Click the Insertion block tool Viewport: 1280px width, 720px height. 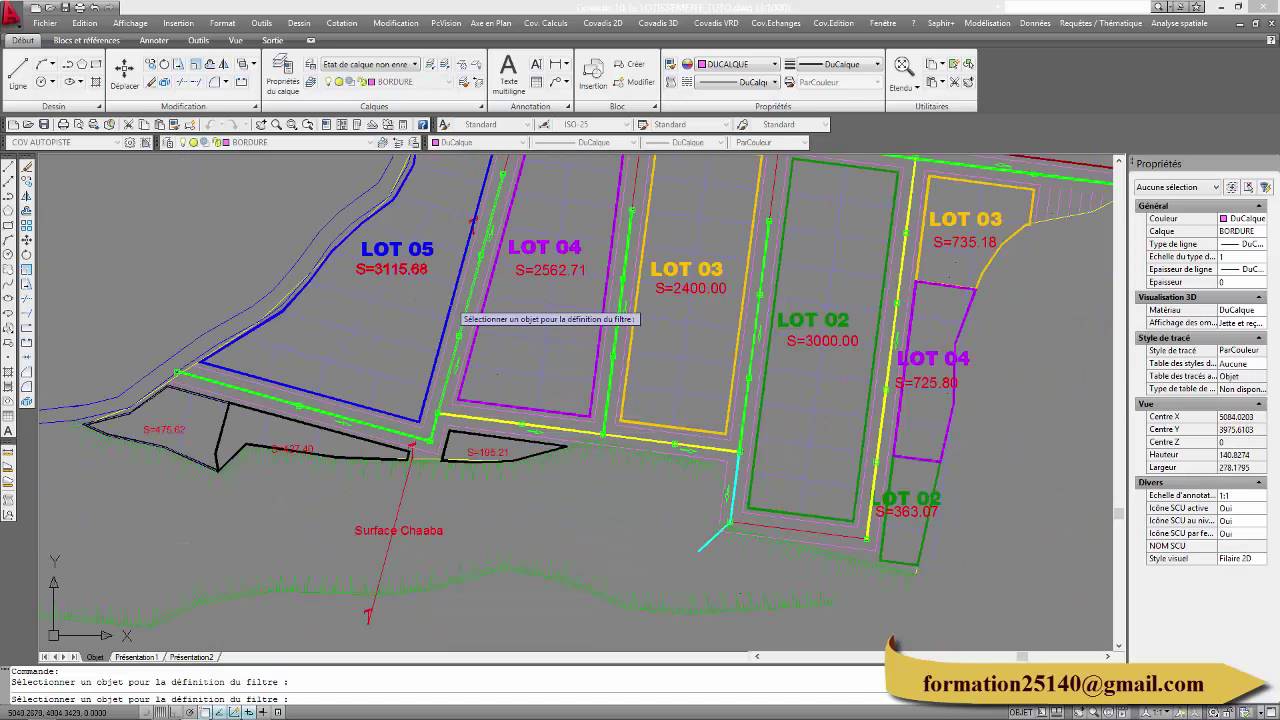click(x=593, y=73)
